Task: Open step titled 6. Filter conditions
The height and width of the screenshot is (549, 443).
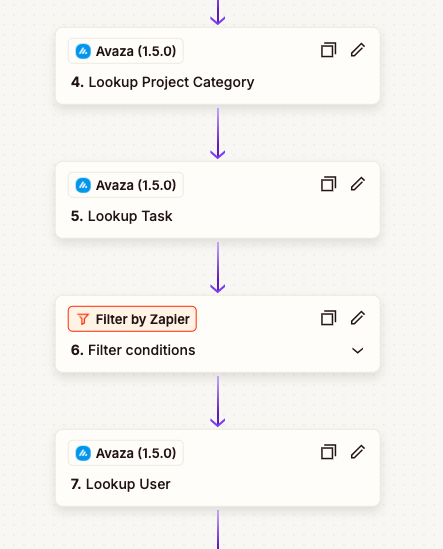Action: (x=133, y=350)
